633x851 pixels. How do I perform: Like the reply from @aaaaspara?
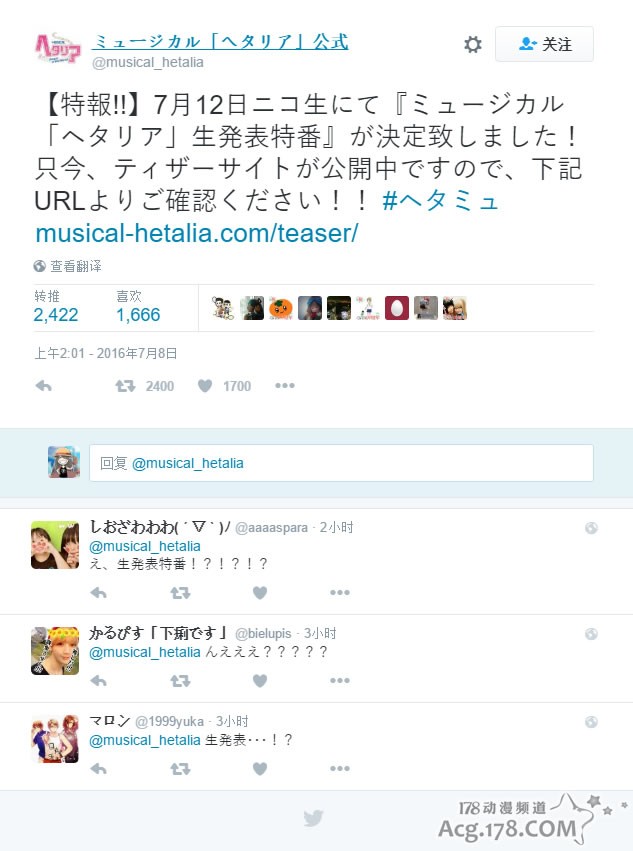tap(260, 593)
